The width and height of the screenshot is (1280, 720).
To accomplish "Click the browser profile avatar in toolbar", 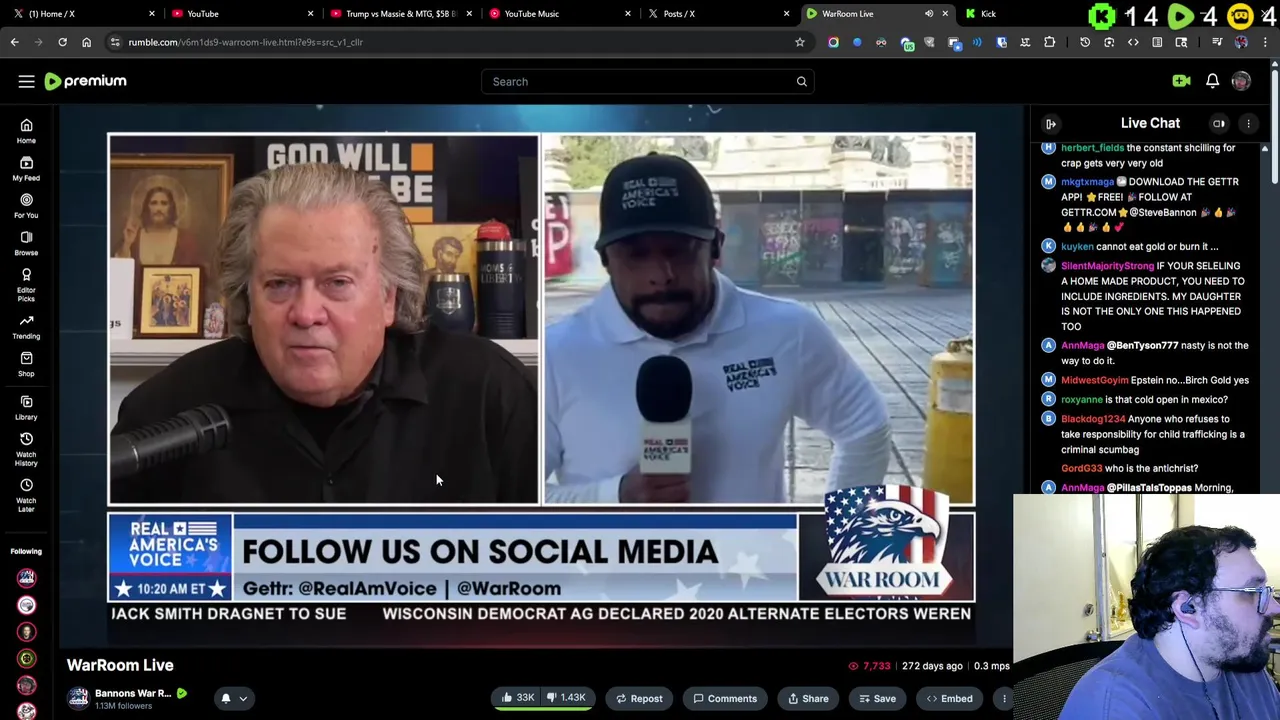I will click(x=1241, y=42).
